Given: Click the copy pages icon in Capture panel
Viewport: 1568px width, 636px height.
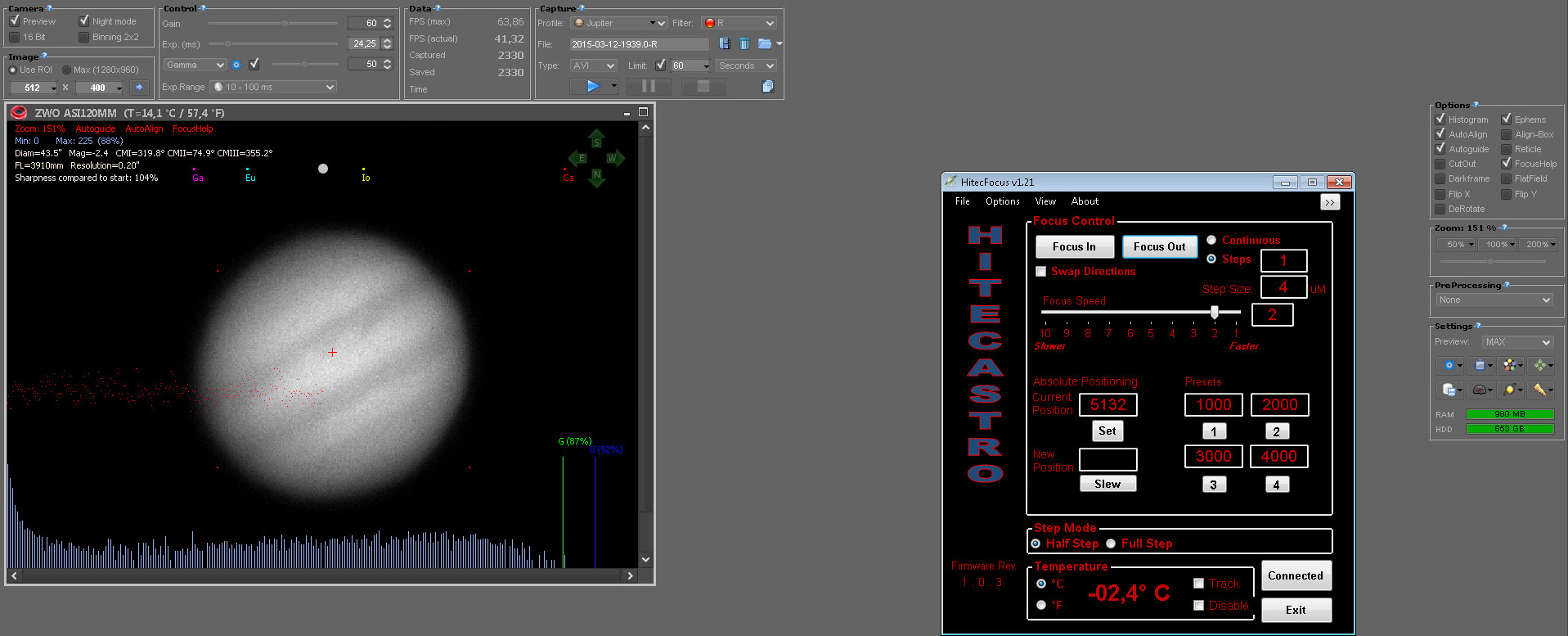Looking at the screenshot, I should click(767, 86).
